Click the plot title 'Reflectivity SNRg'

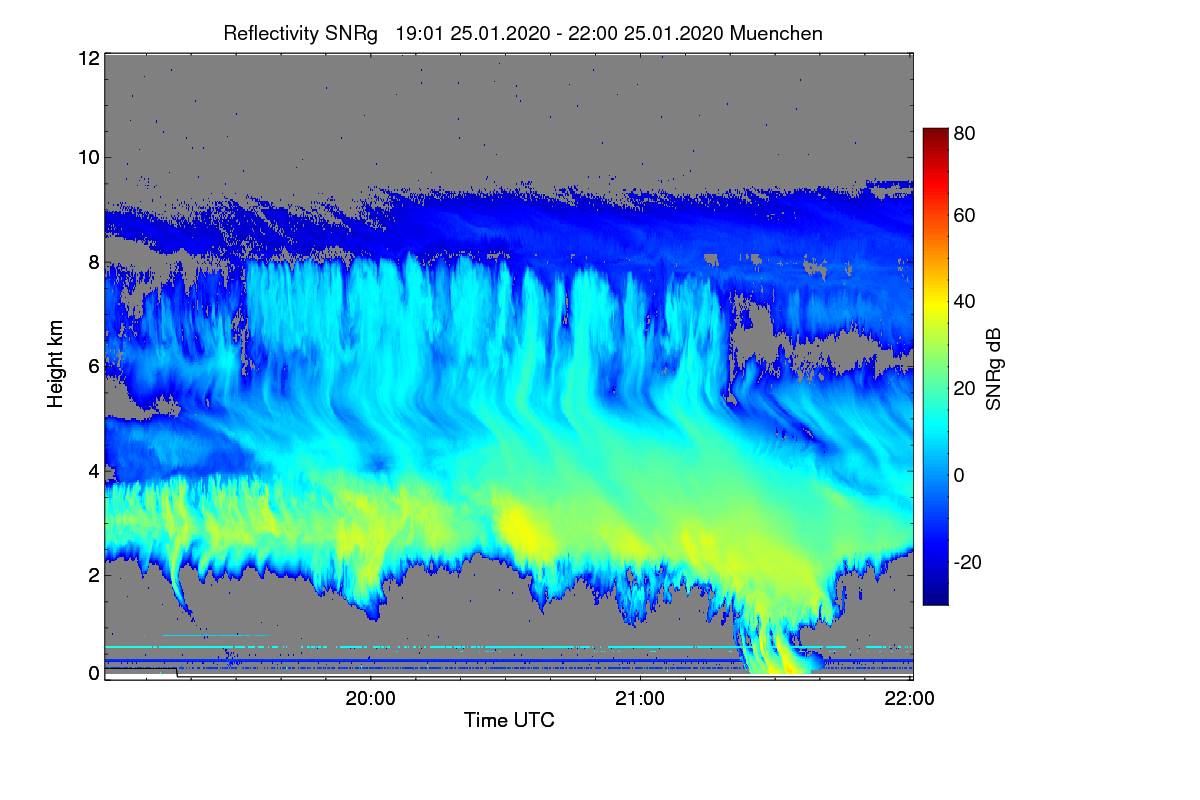point(300,33)
